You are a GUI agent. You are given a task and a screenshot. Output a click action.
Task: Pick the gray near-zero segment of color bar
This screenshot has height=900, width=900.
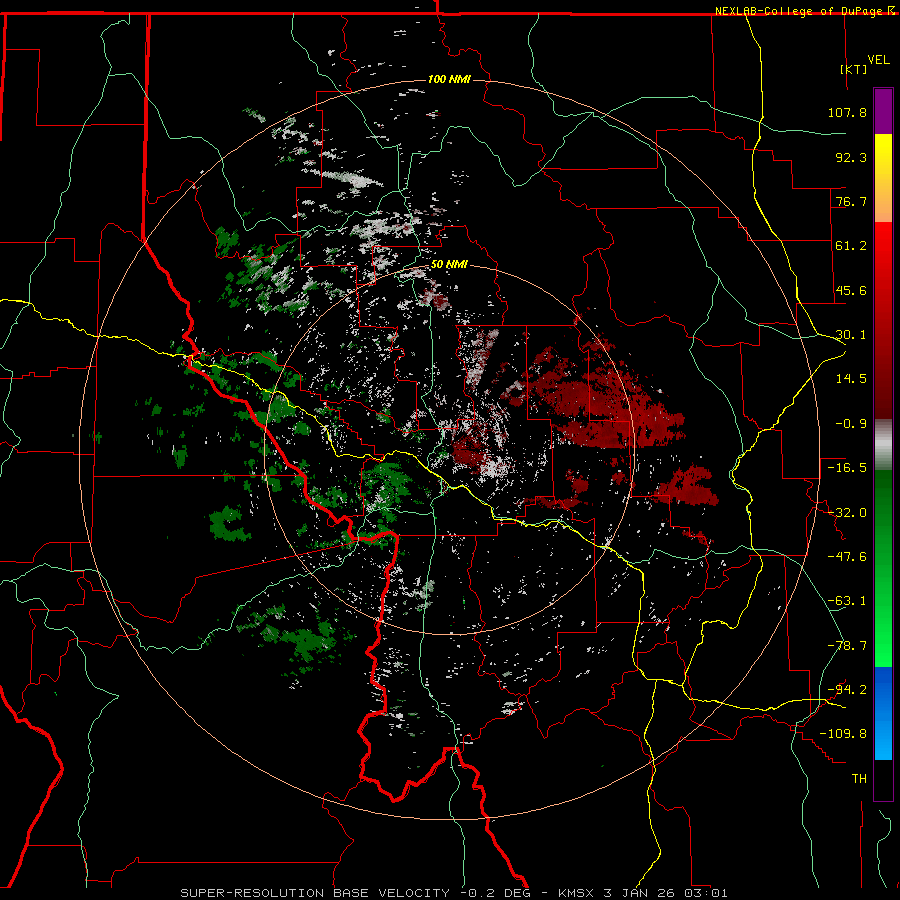(x=883, y=445)
